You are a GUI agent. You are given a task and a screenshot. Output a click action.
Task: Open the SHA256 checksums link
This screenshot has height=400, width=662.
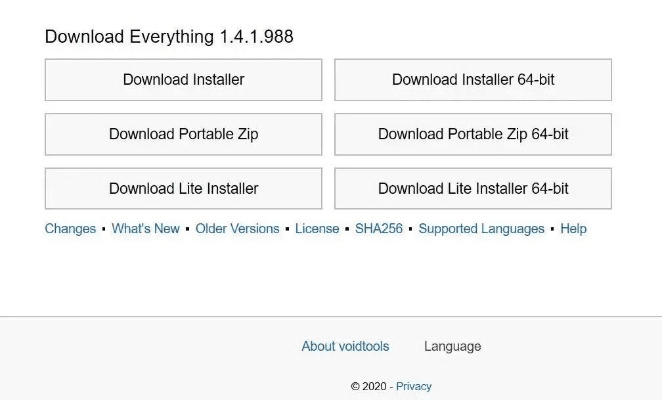pos(379,229)
